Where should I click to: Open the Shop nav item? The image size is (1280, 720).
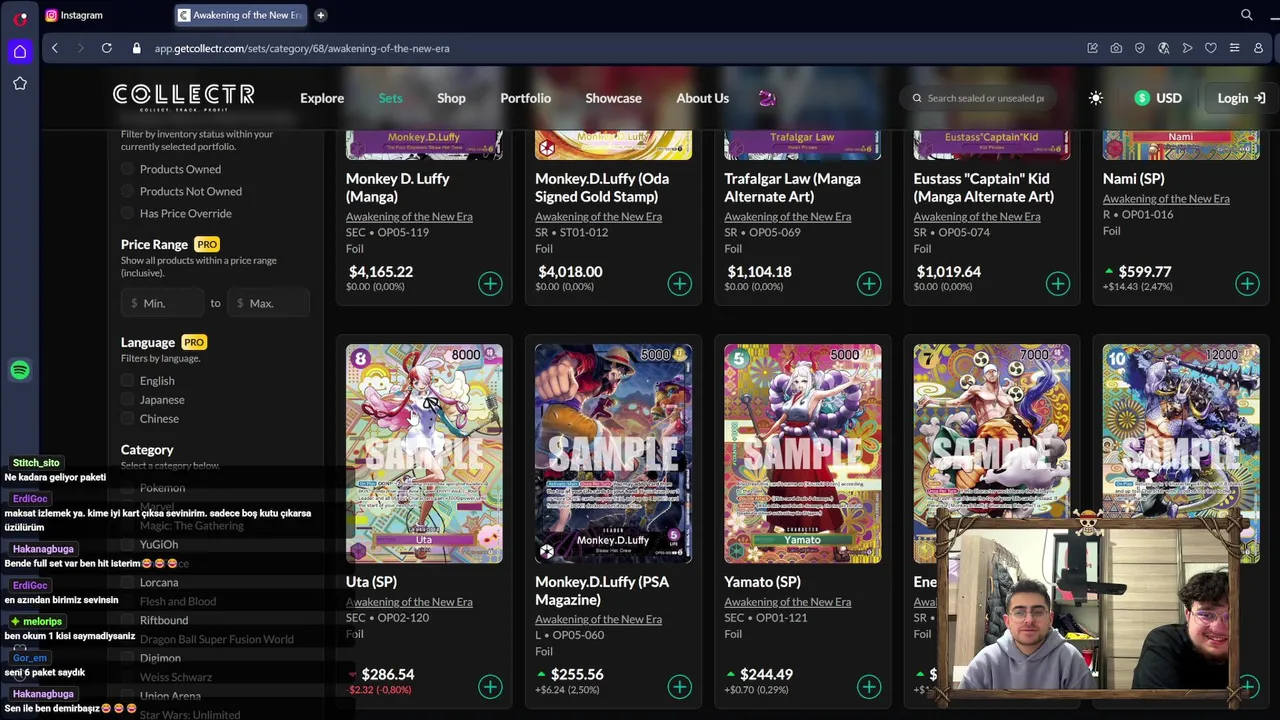click(451, 98)
